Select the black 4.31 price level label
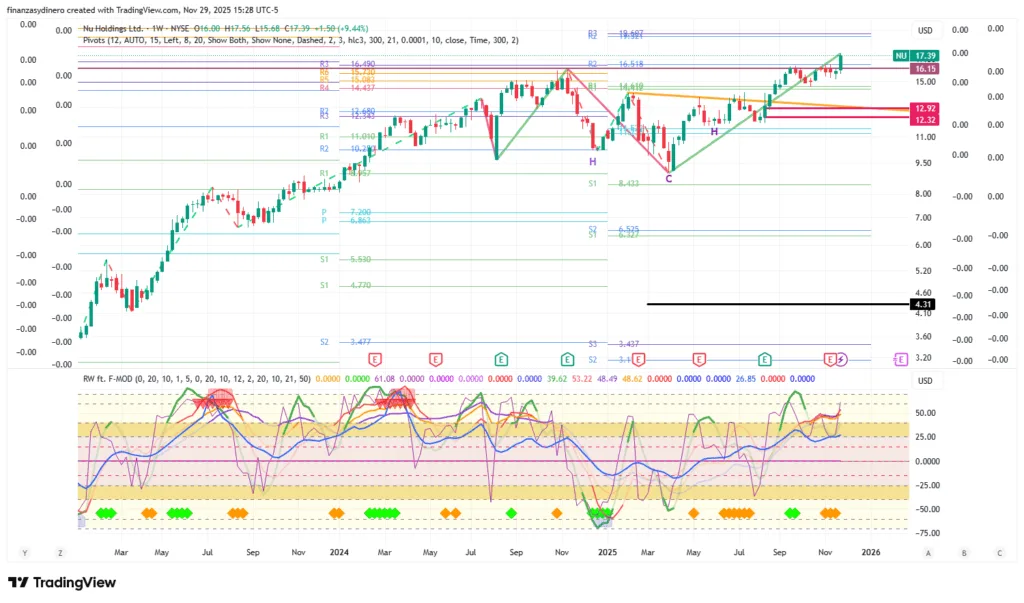The height and width of the screenshot is (603, 1024). click(922, 304)
